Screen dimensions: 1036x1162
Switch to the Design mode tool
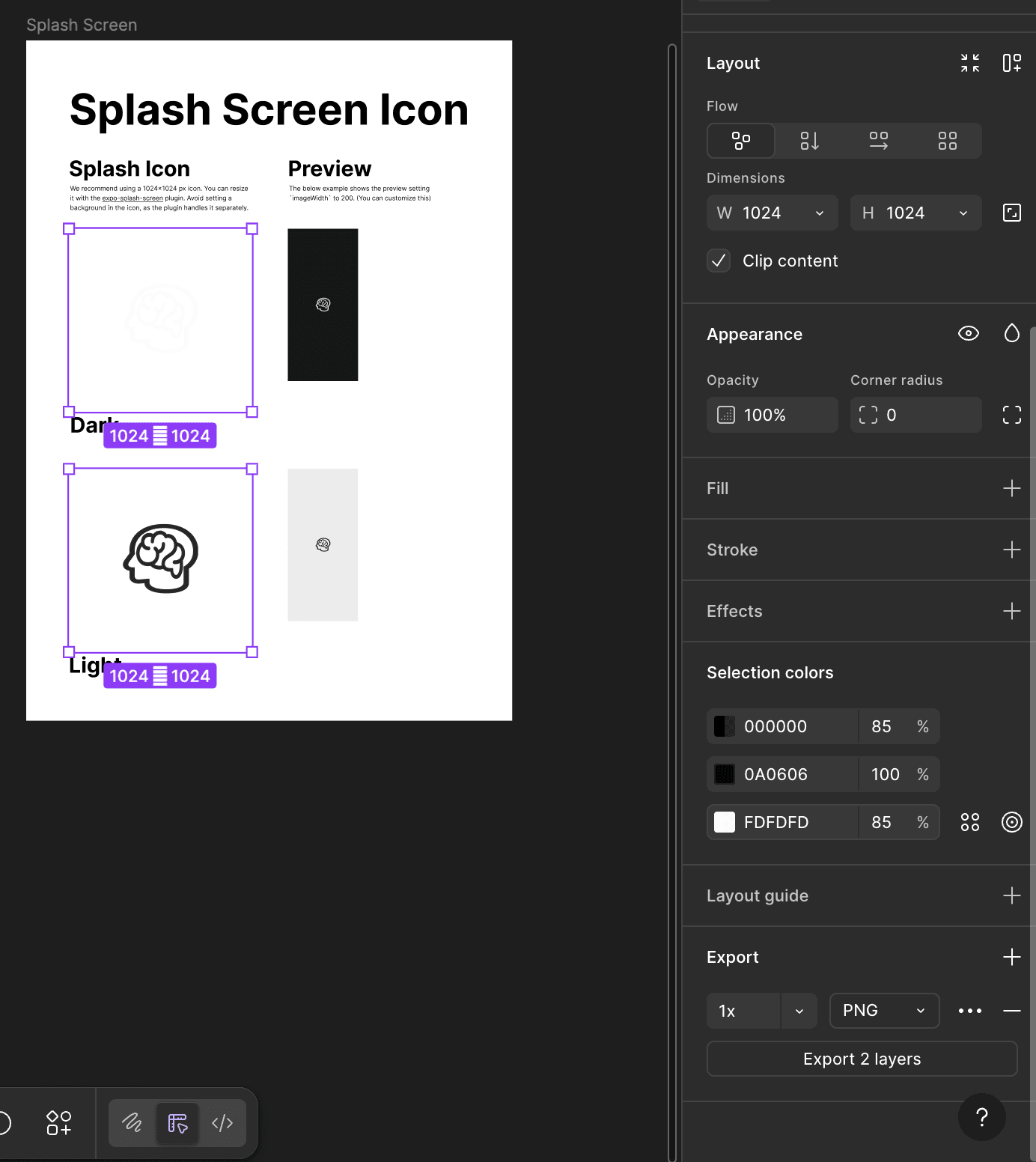[177, 1123]
